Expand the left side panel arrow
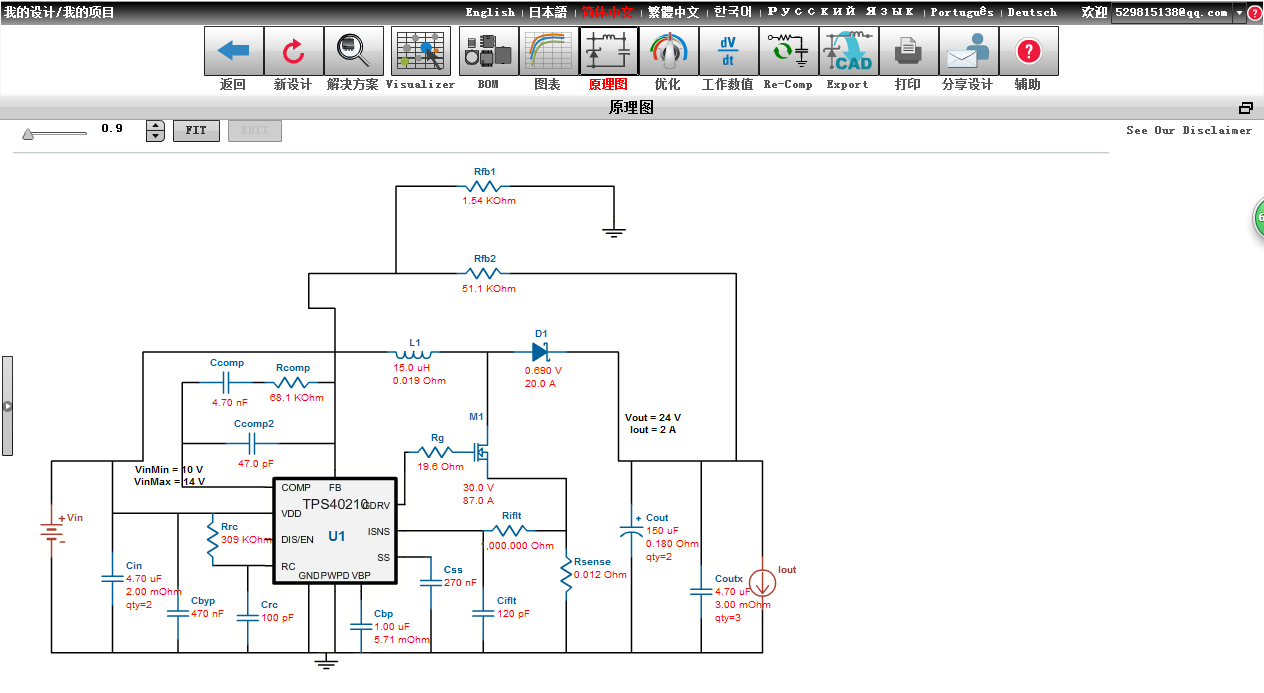Viewport: 1264px width, 693px height. [7, 406]
